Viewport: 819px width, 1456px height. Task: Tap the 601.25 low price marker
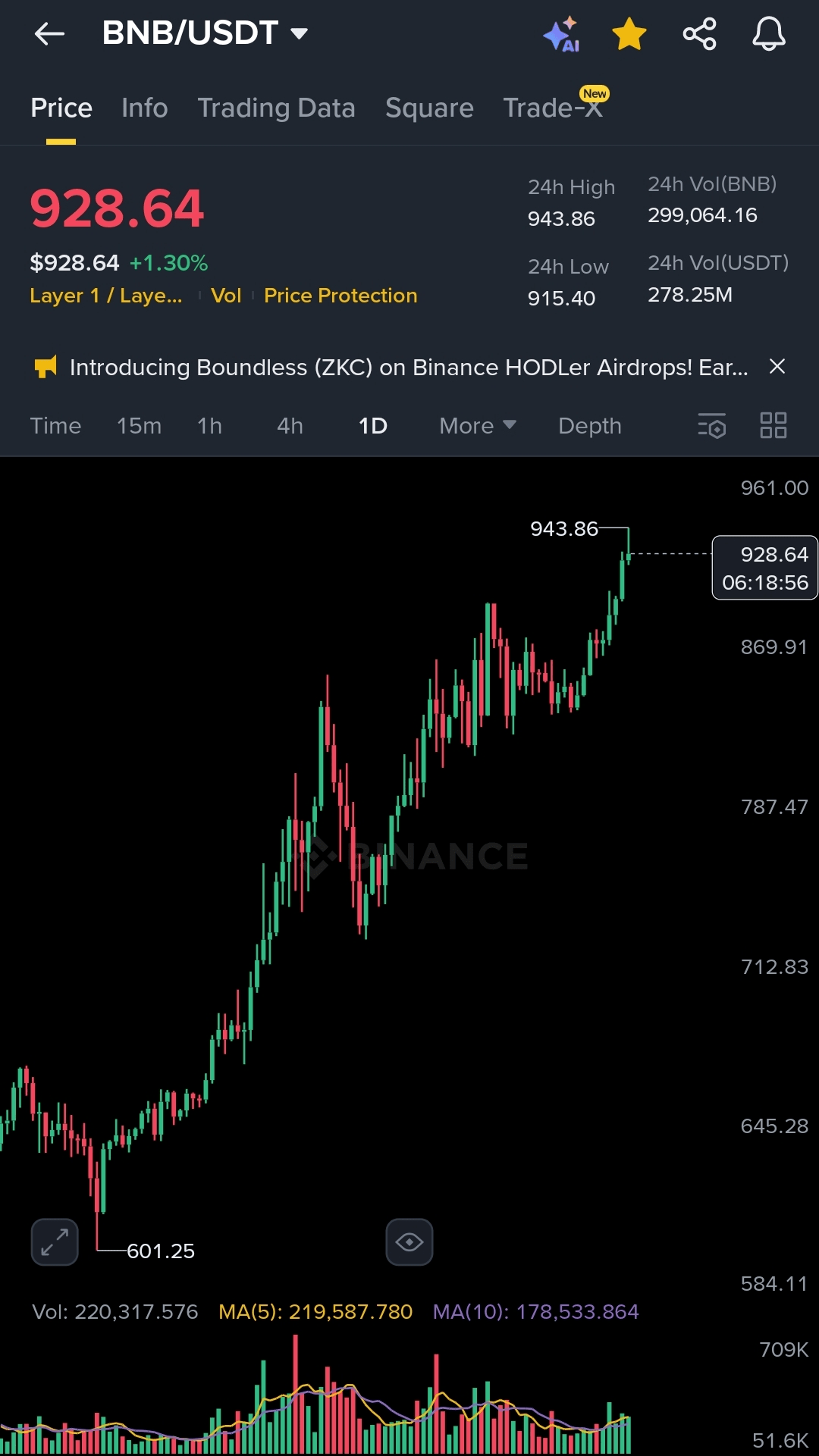pos(161,1251)
